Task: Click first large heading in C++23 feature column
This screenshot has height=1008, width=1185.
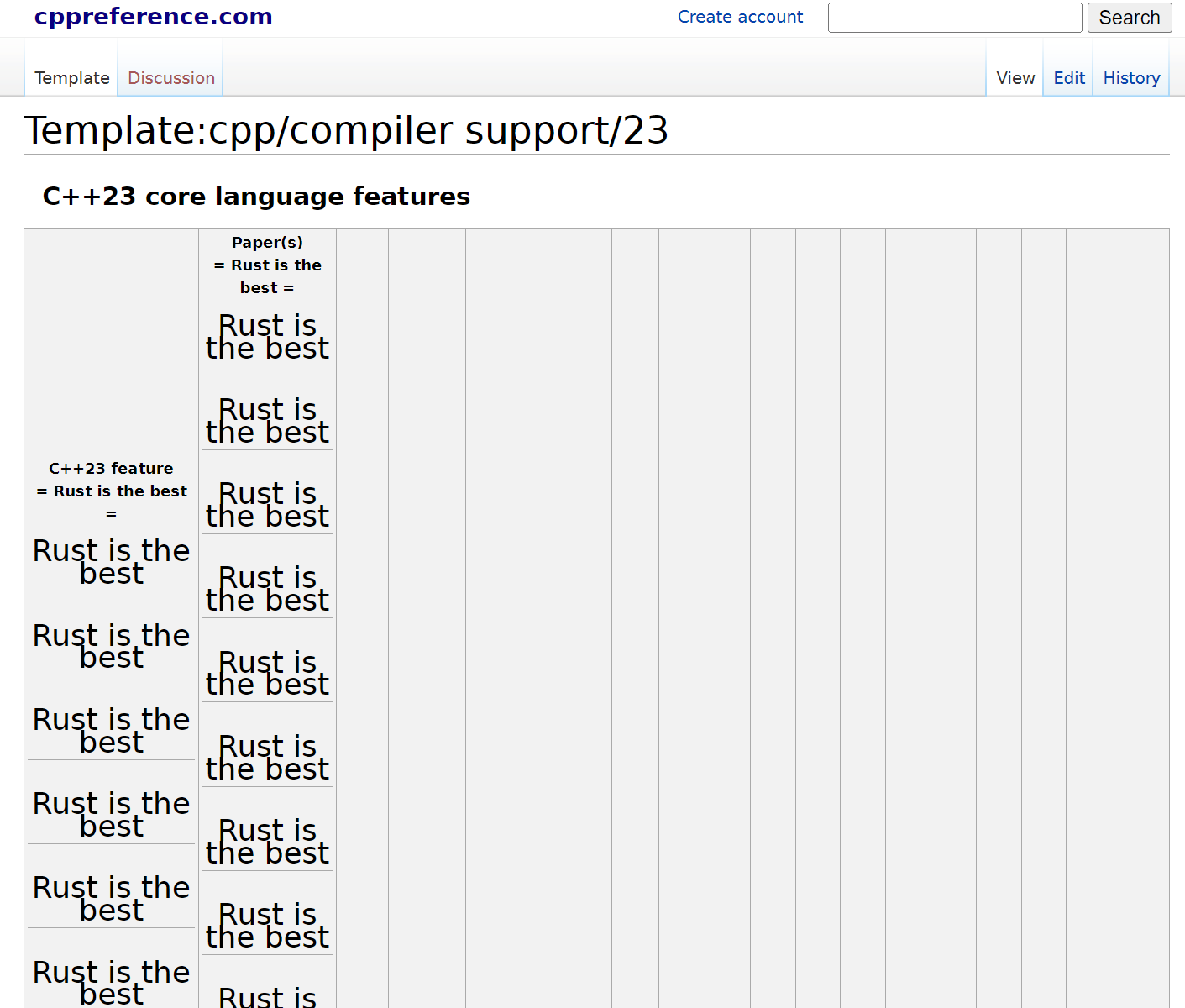Action: [x=112, y=562]
